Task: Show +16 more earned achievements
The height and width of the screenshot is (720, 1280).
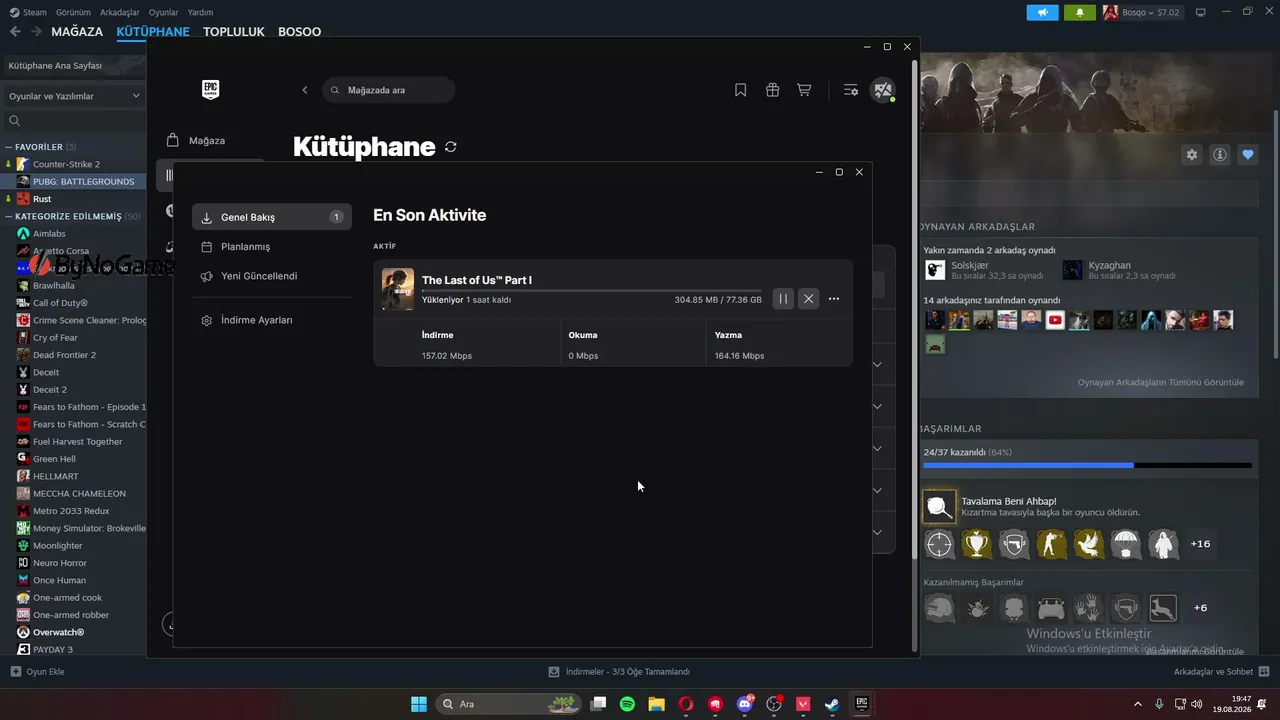Action: (x=1200, y=544)
